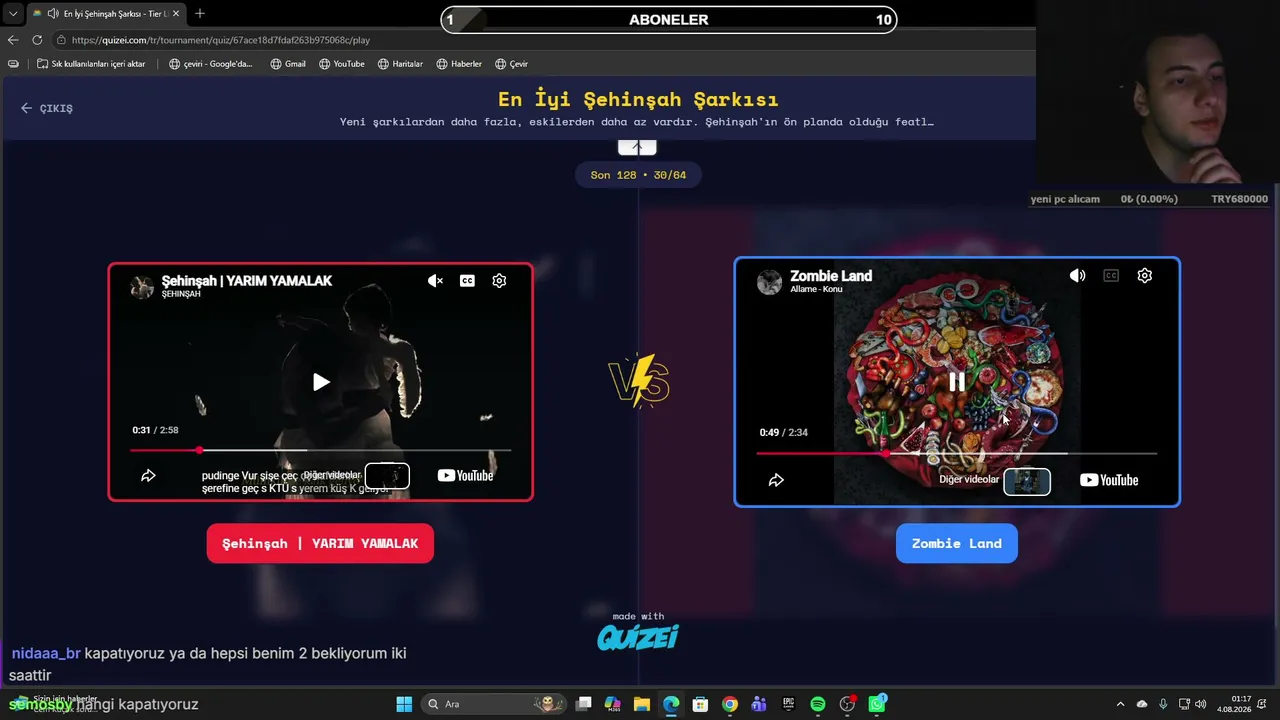This screenshot has width=1280, height=720.
Task: Open a new browser tab
Action: [200, 14]
